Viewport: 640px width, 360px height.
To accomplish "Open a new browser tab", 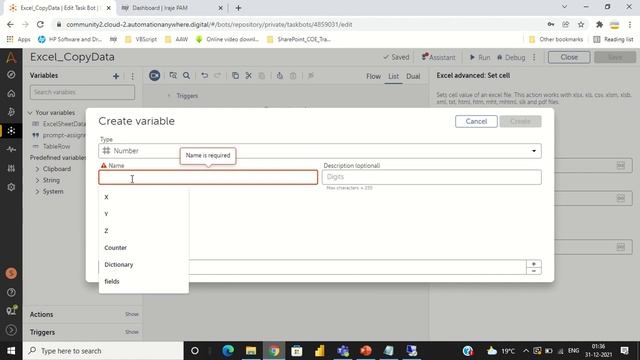I will 238,8.
